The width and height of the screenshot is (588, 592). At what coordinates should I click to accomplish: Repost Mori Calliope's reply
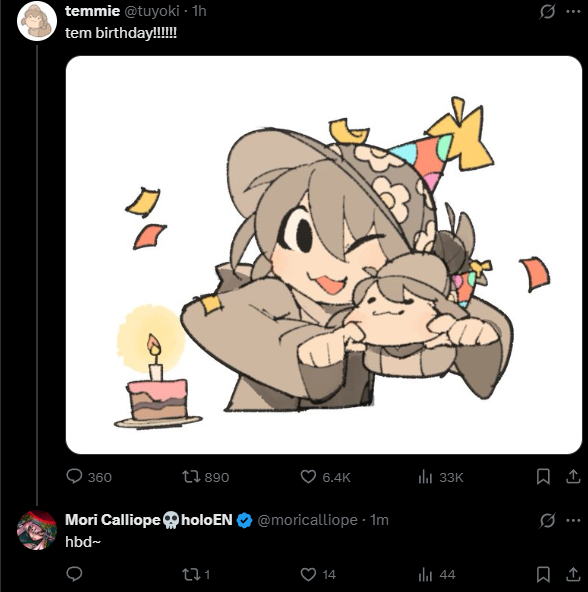[x=191, y=574]
